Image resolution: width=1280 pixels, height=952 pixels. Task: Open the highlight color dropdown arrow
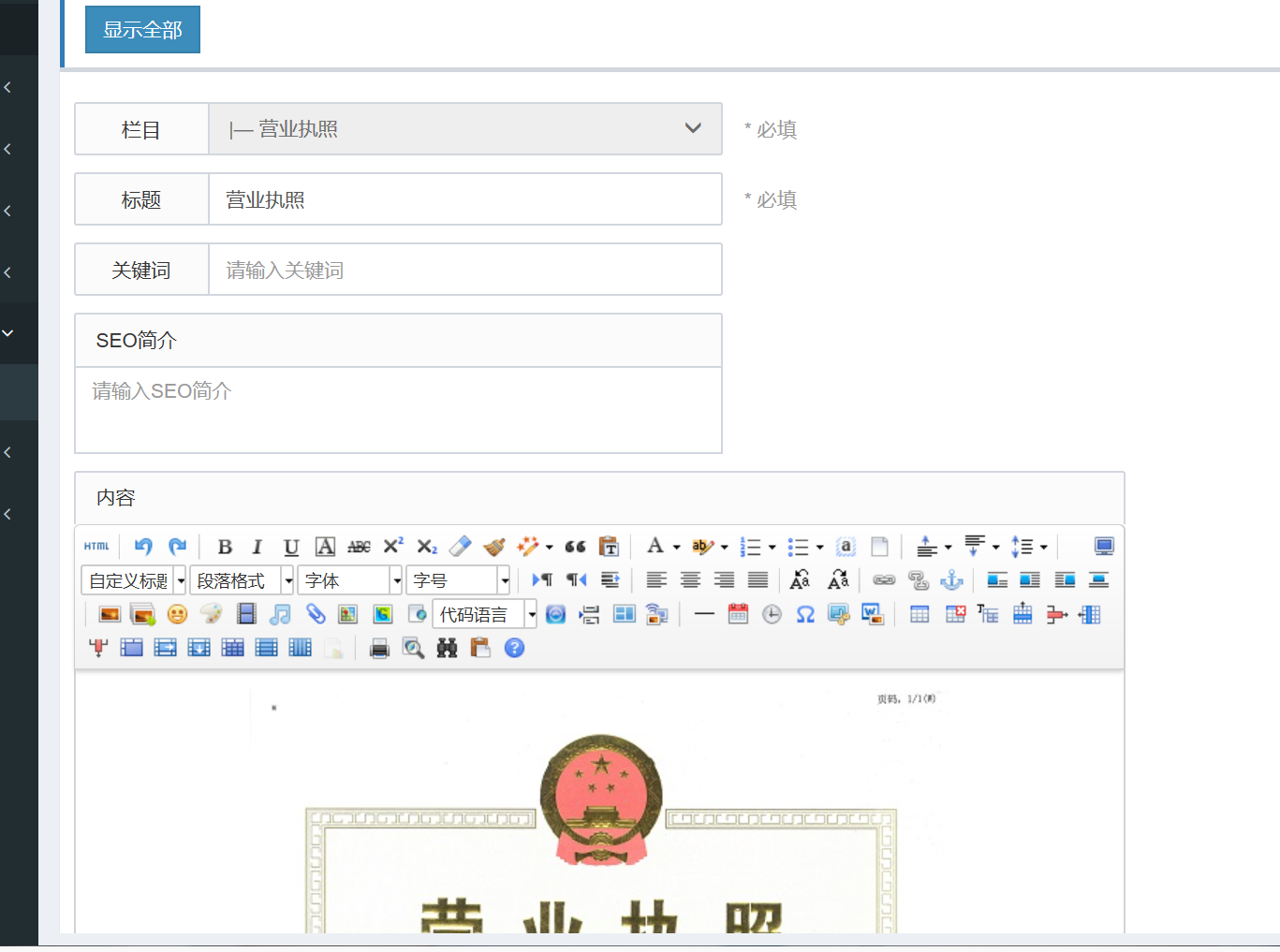[x=724, y=548]
